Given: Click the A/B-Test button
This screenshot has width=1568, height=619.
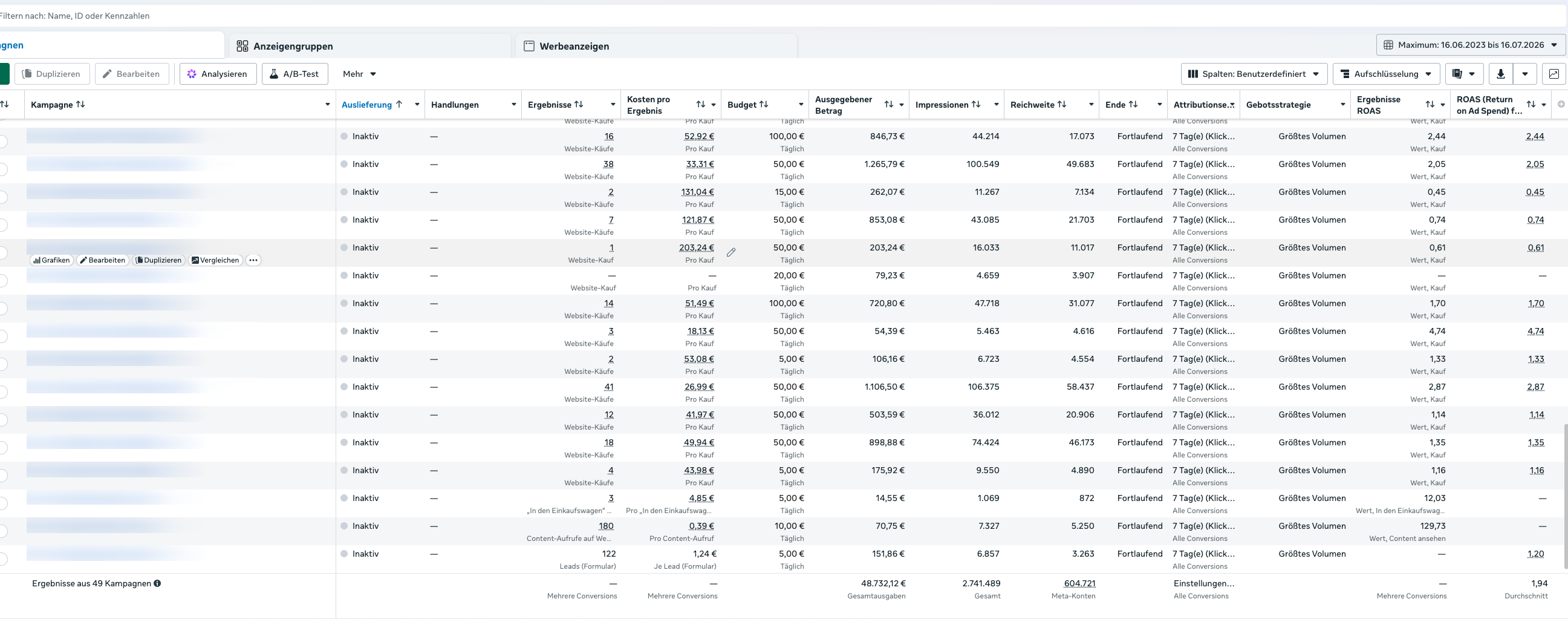Looking at the screenshot, I should (x=294, y=74).
